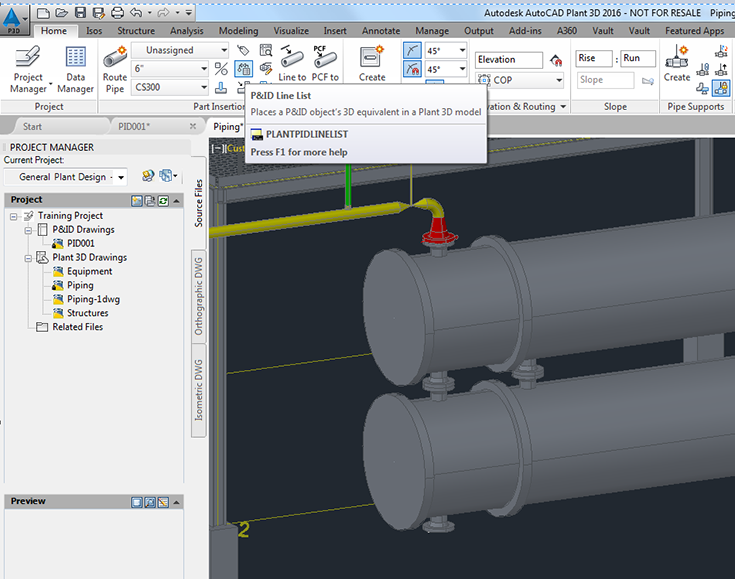Screen dimensions: 735x579
Task: Collapse the Preview panel section
Action: coord(176,503)
